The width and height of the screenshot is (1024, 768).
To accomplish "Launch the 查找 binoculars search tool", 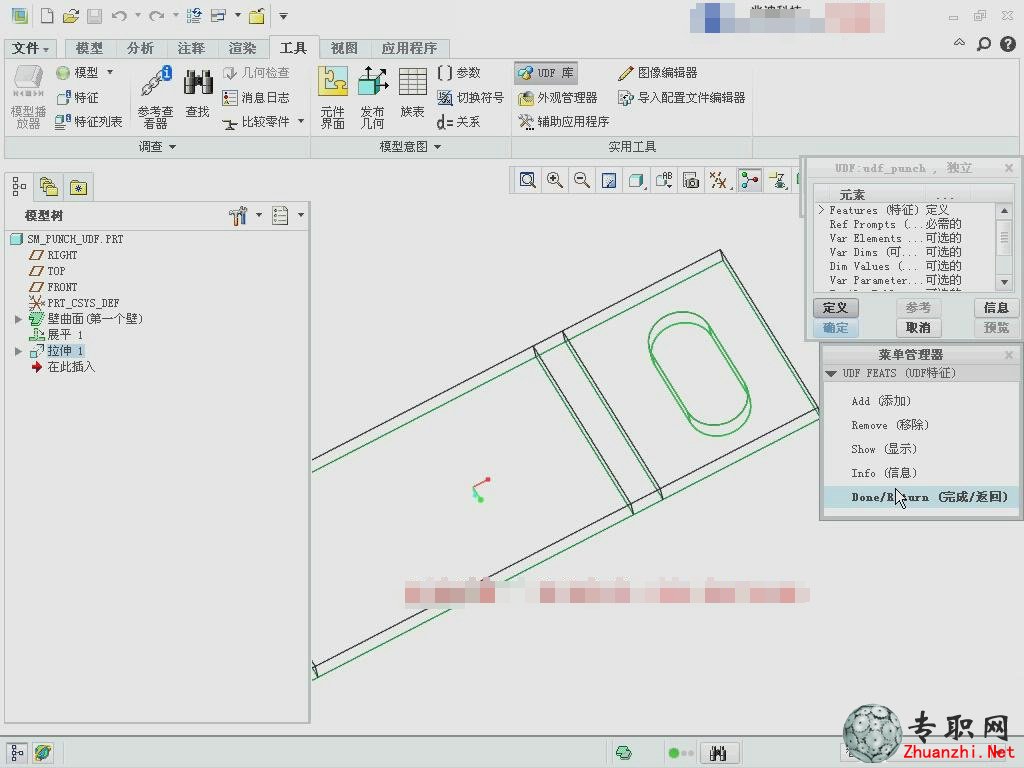I will pos(197,93).
